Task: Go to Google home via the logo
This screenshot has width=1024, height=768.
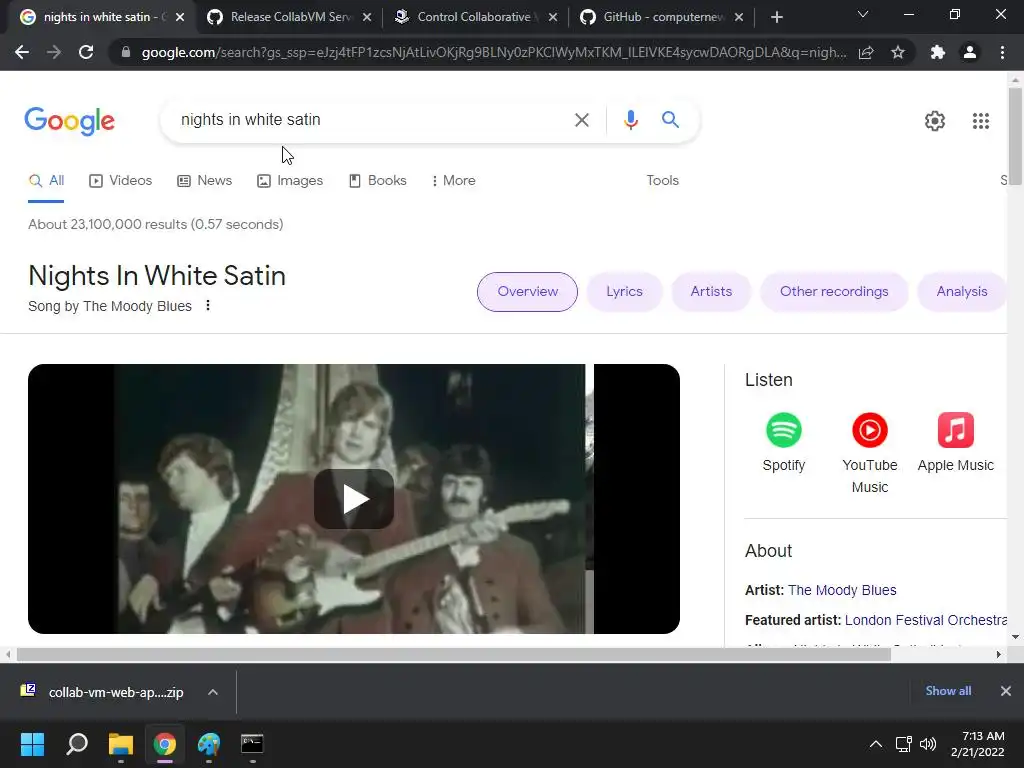Action: (69, 121)
